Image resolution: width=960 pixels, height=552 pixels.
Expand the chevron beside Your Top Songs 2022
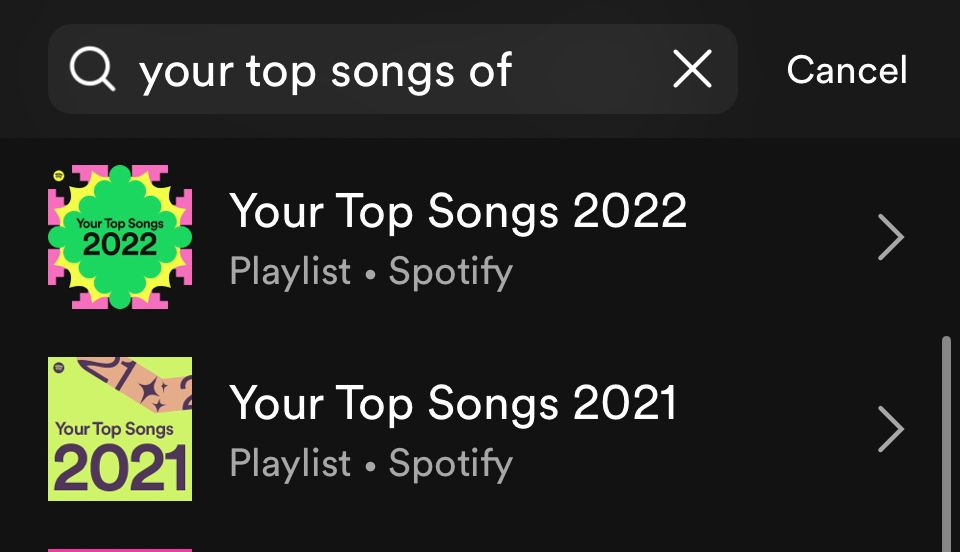[x=890, y=238]
